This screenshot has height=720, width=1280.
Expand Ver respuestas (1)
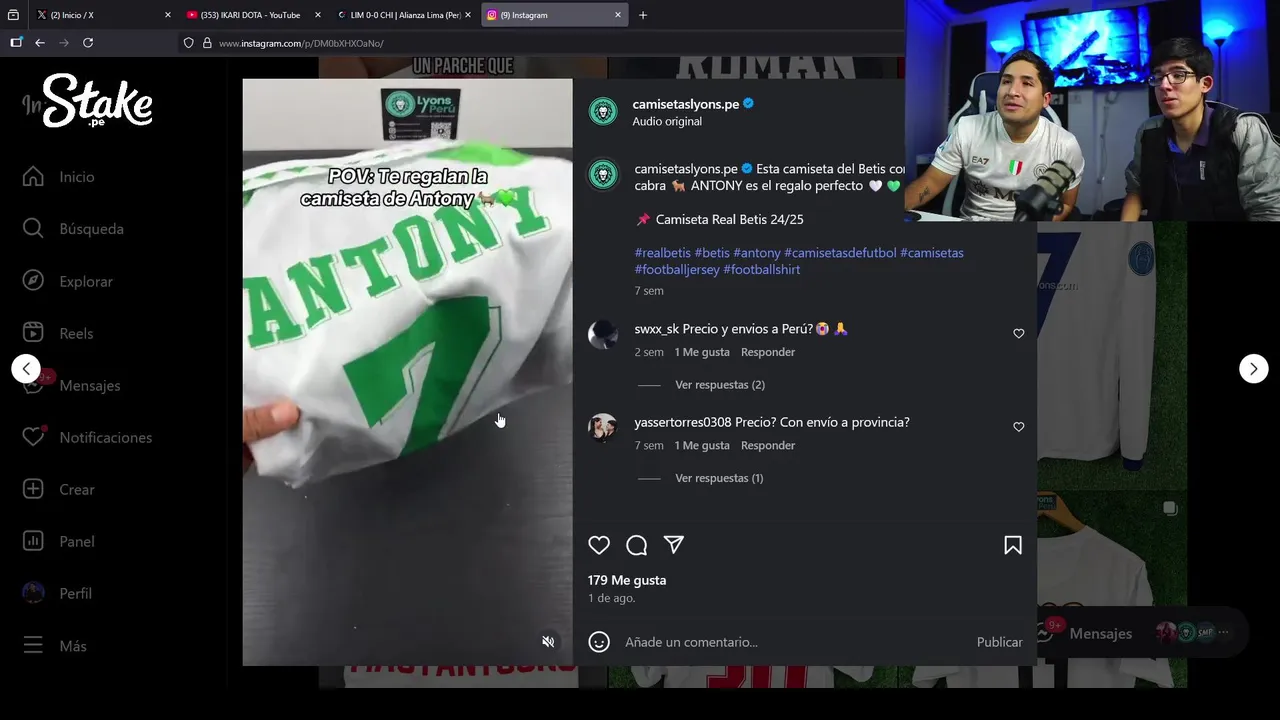coord(719,478)
